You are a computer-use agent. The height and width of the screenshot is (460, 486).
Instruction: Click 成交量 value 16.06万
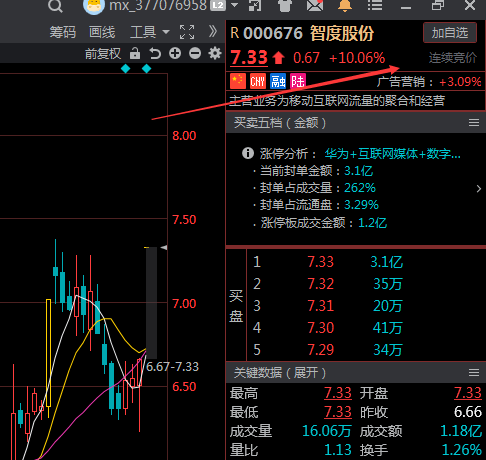327,431
